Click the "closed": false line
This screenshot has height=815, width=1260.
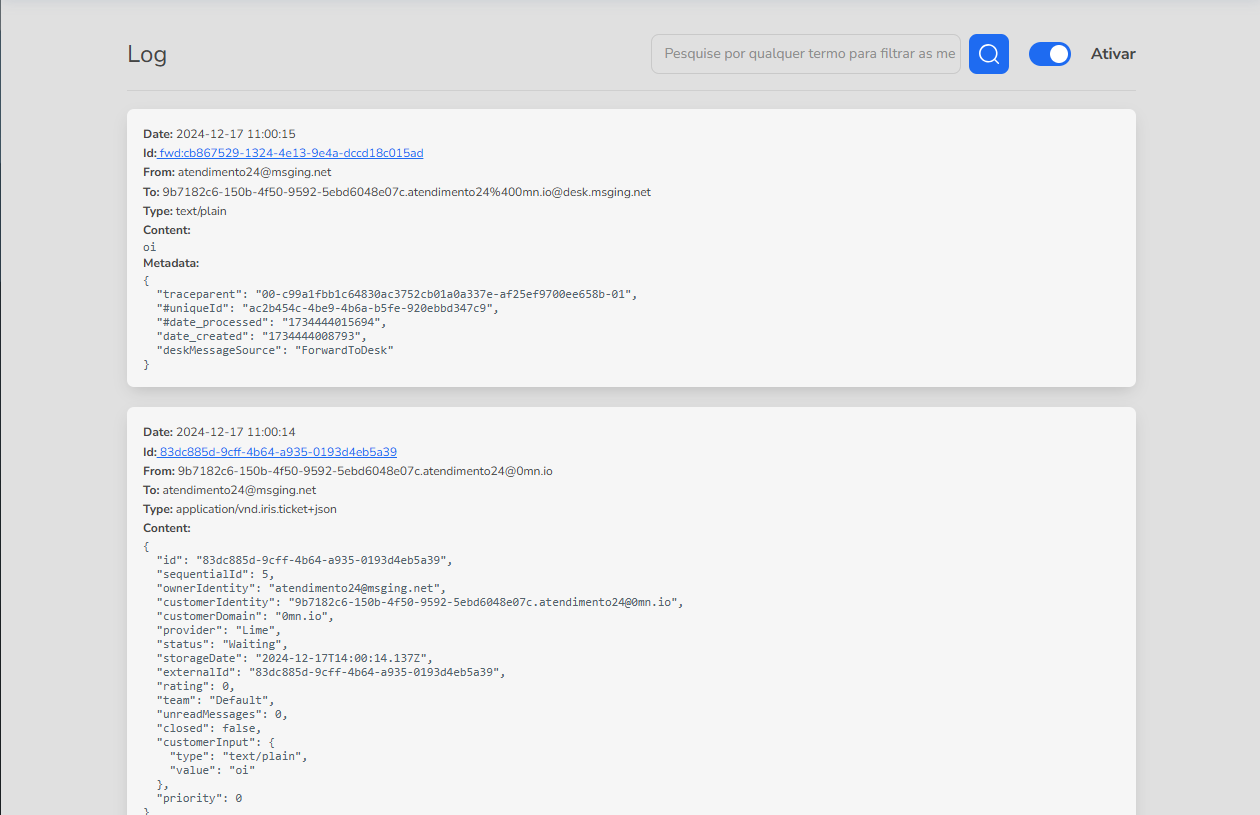tap(208, 728)
